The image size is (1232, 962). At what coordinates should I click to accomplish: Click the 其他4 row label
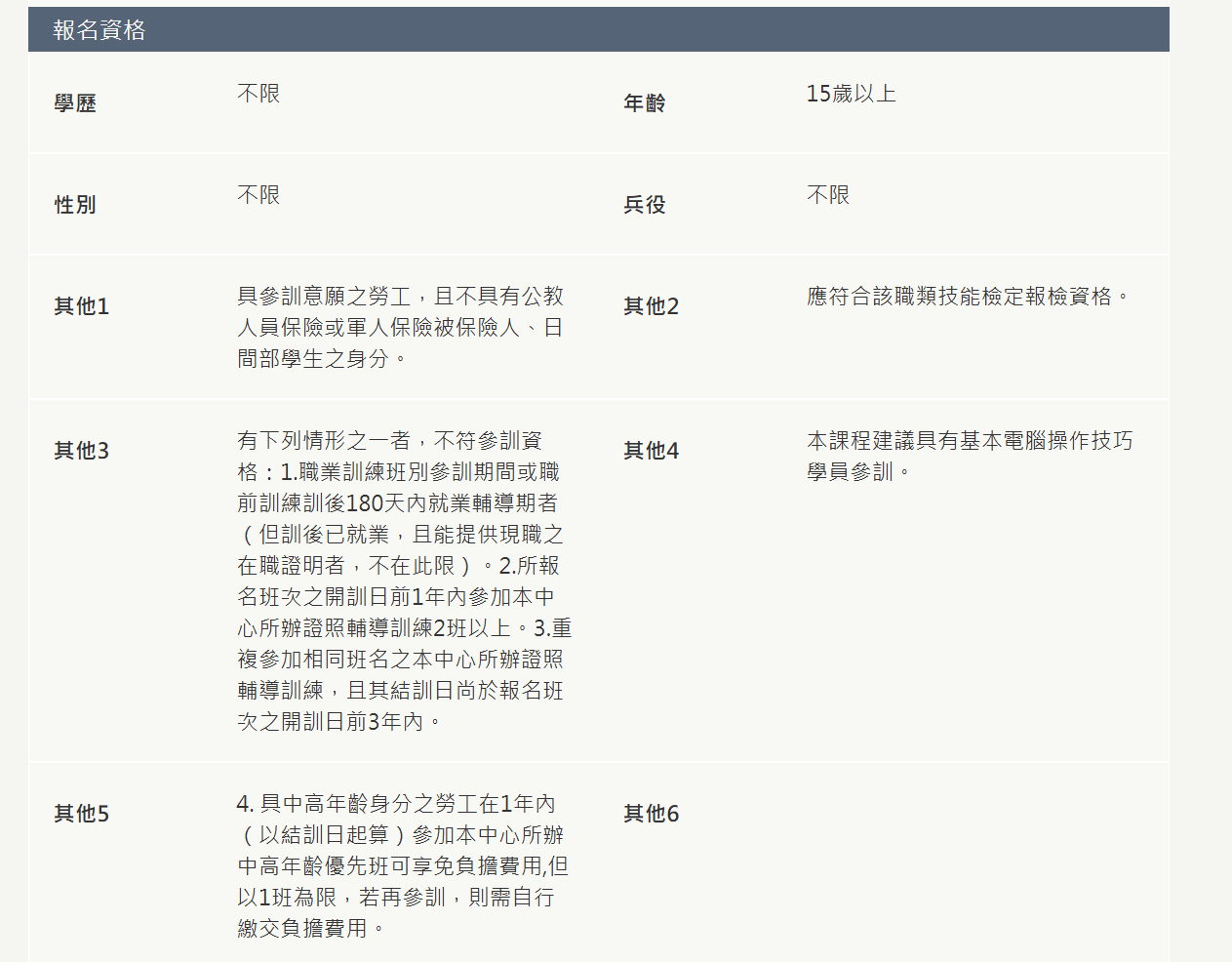[x=651, y=451]
